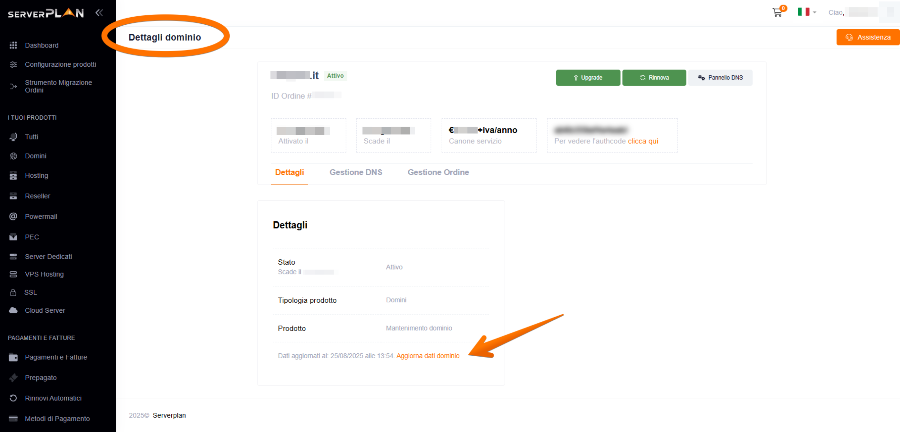The width and height of the screenshot is (900, 432).
Task: Open Metodi di Pagamento in sidebar
Action: pyautogui.click(x=57, y=418)
